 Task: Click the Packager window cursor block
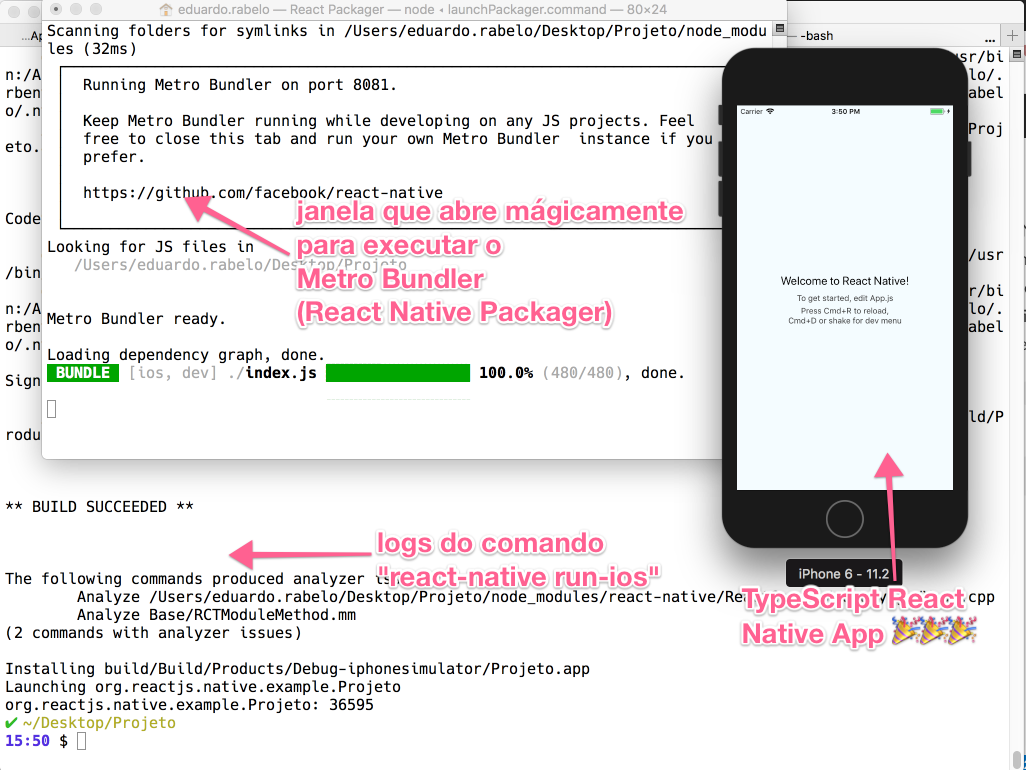click(x=52, y=409)
